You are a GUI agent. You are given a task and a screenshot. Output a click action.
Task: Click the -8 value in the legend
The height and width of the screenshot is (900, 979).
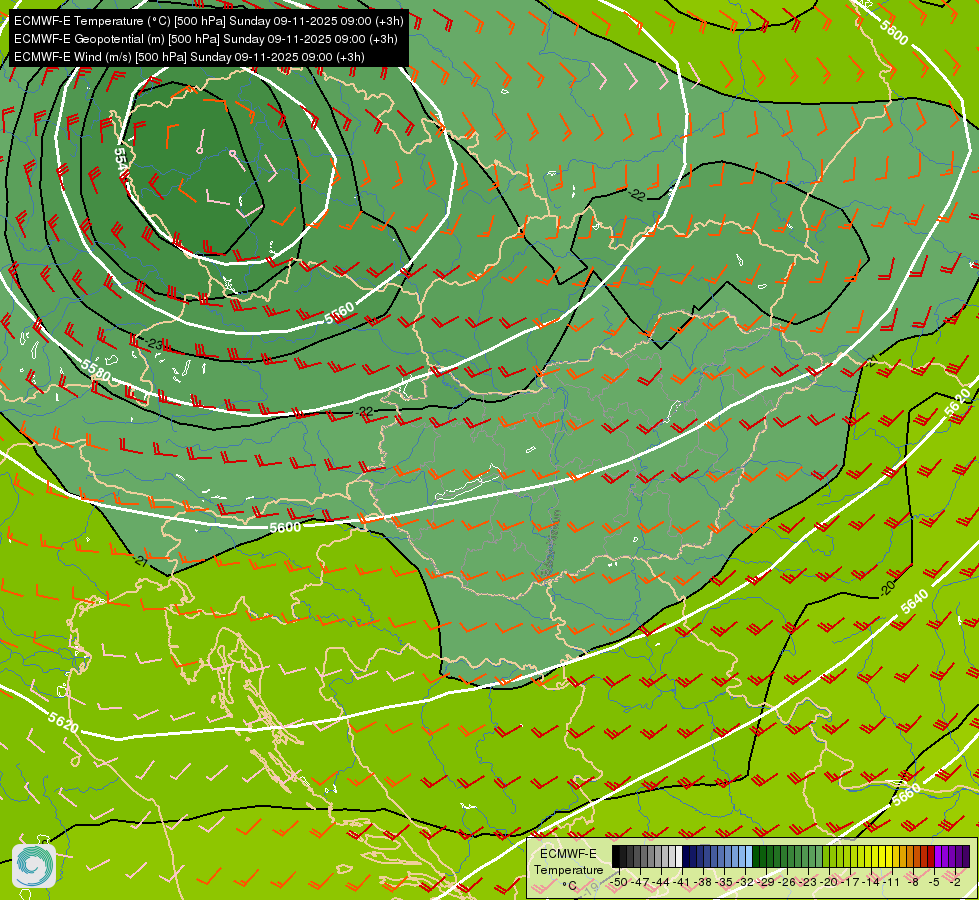pyautogui.click(x=913, y=882)
